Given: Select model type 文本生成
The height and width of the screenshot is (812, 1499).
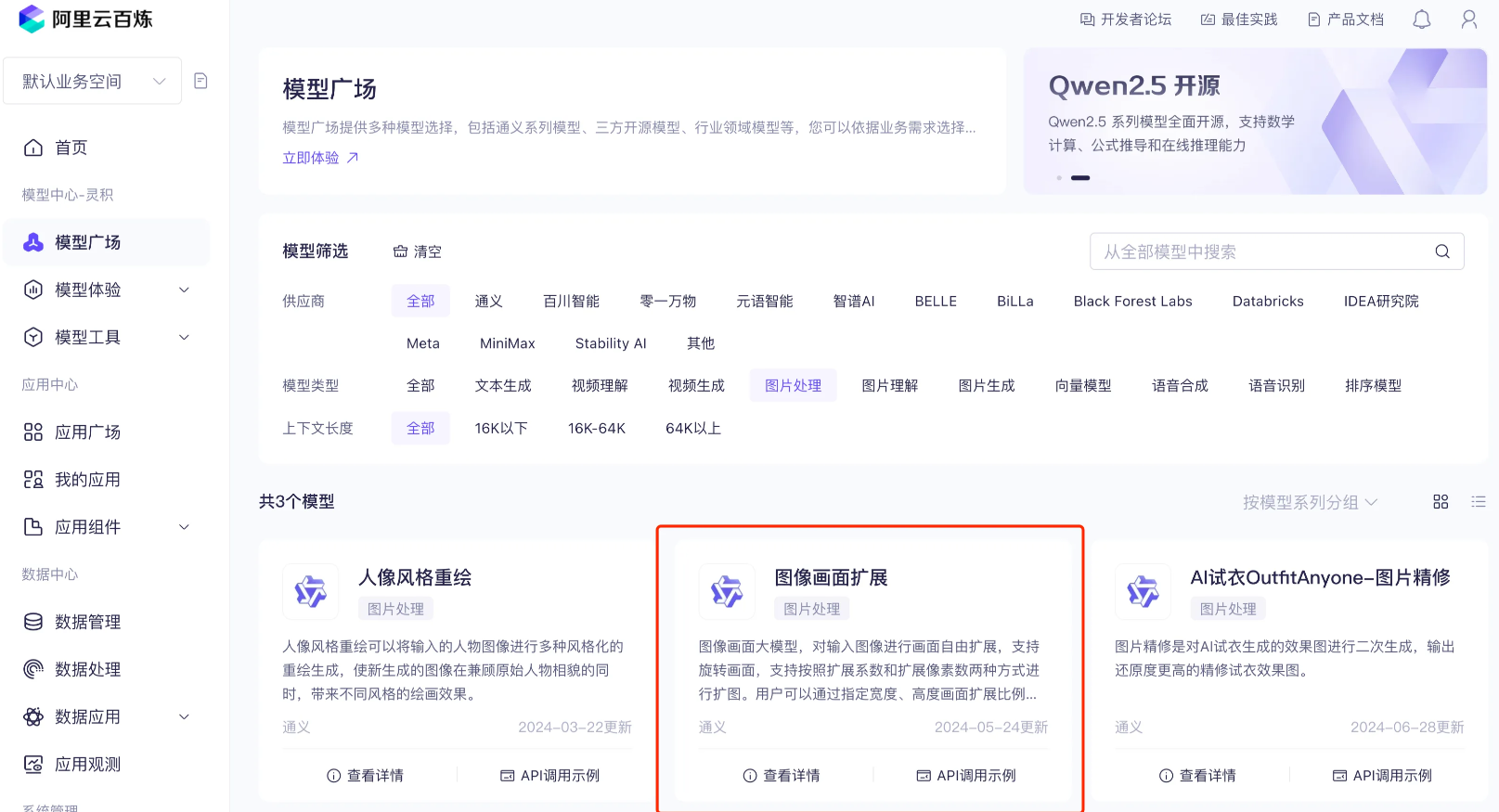Looking at the screenshot, I should pos(503,385).
